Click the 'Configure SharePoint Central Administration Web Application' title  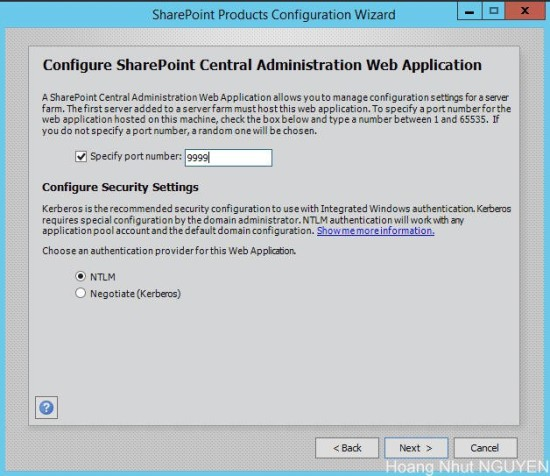click(x=262, y=65)
